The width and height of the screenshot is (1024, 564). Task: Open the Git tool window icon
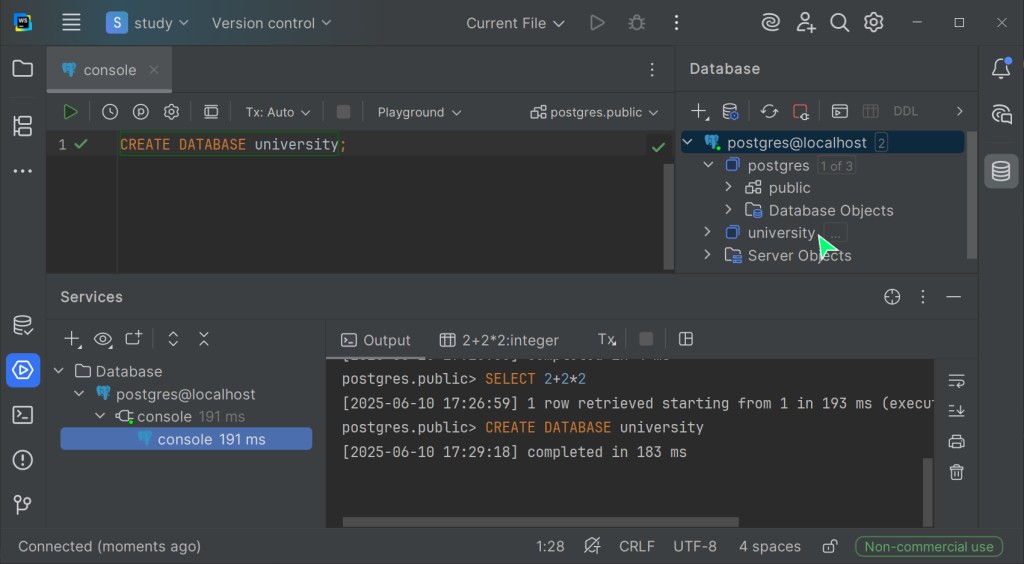22,505
